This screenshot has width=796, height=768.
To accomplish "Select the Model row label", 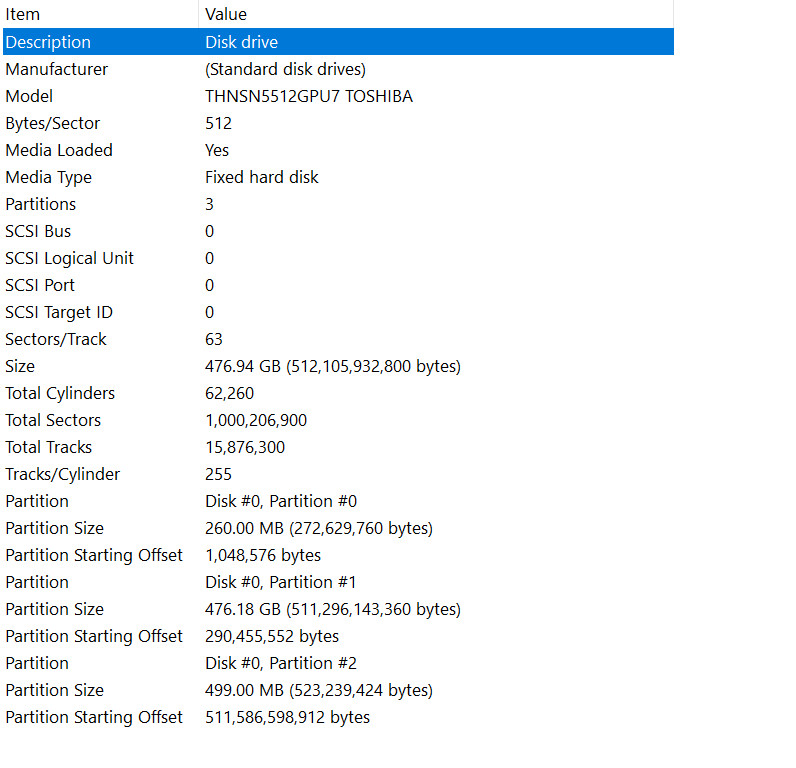I will click(29, 96).
